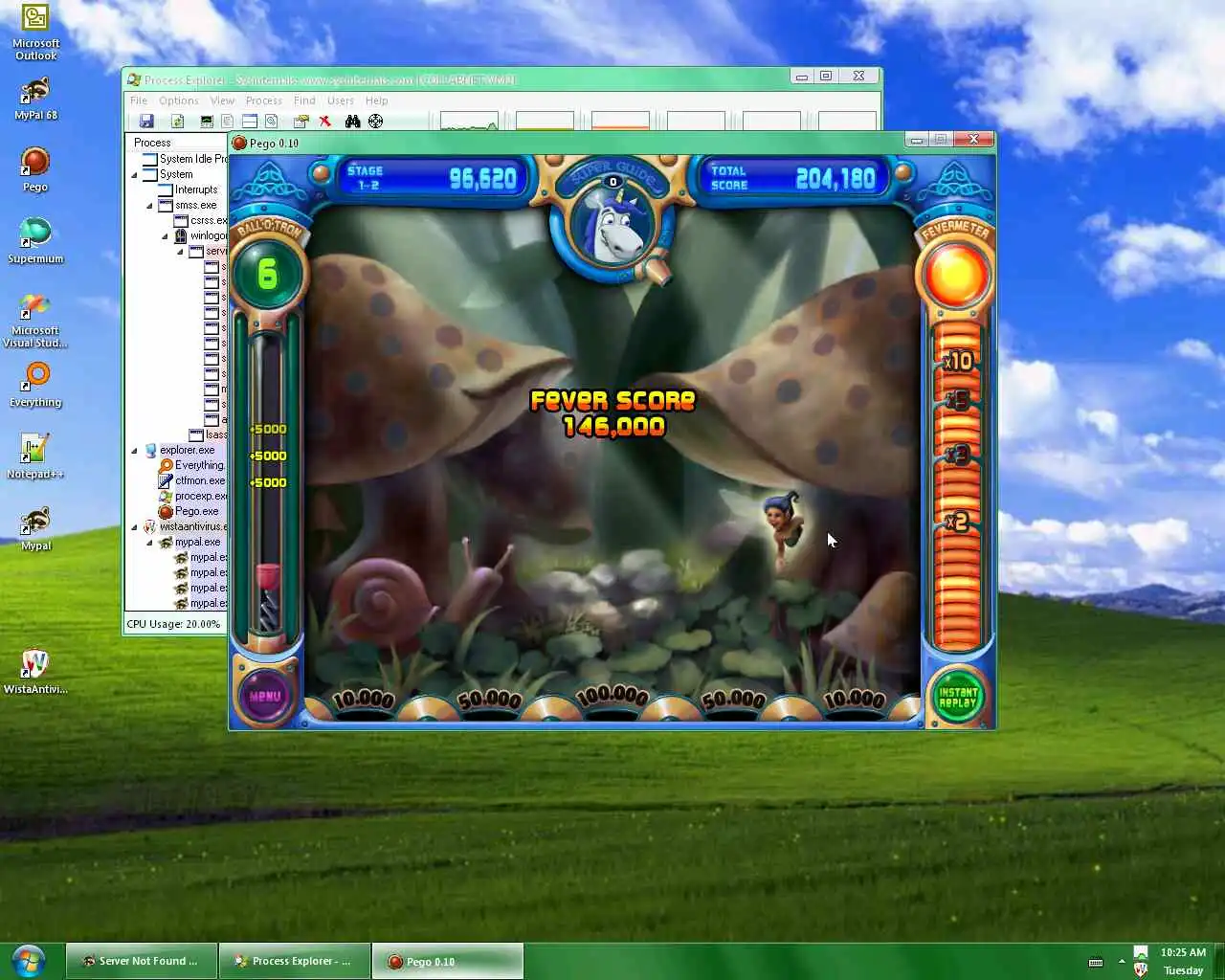The image size is (1225, 980).
Task: Click the view DLLs/handles icon in Process Explorer toolbar
Action: tap(271, 122)
